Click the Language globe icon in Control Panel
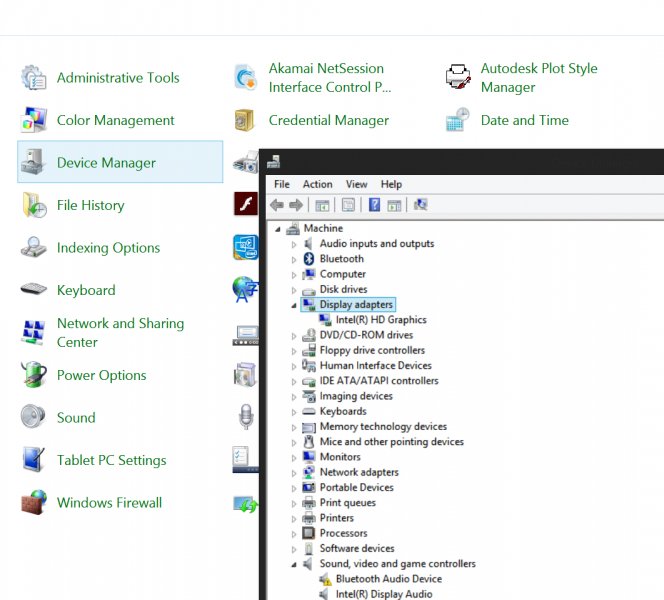The image size is (664, 600). (245, 290)
